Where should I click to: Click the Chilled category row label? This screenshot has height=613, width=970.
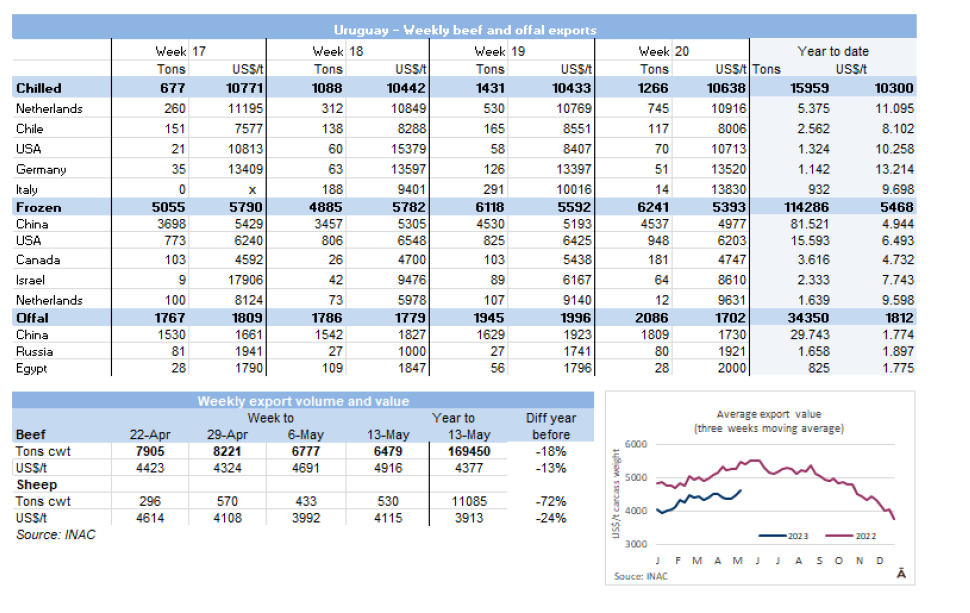pyautogui.click(x=39, y=89)
